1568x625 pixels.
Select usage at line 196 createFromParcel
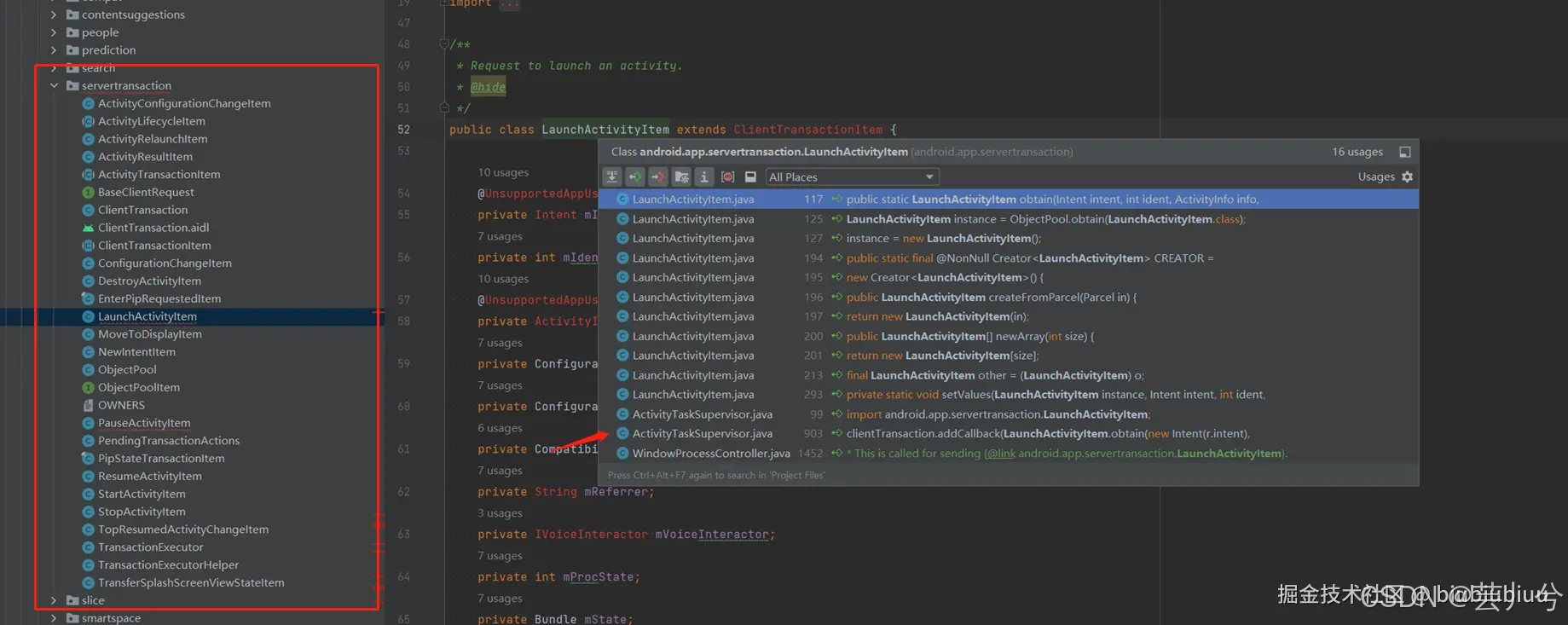tap(1009, 298)
